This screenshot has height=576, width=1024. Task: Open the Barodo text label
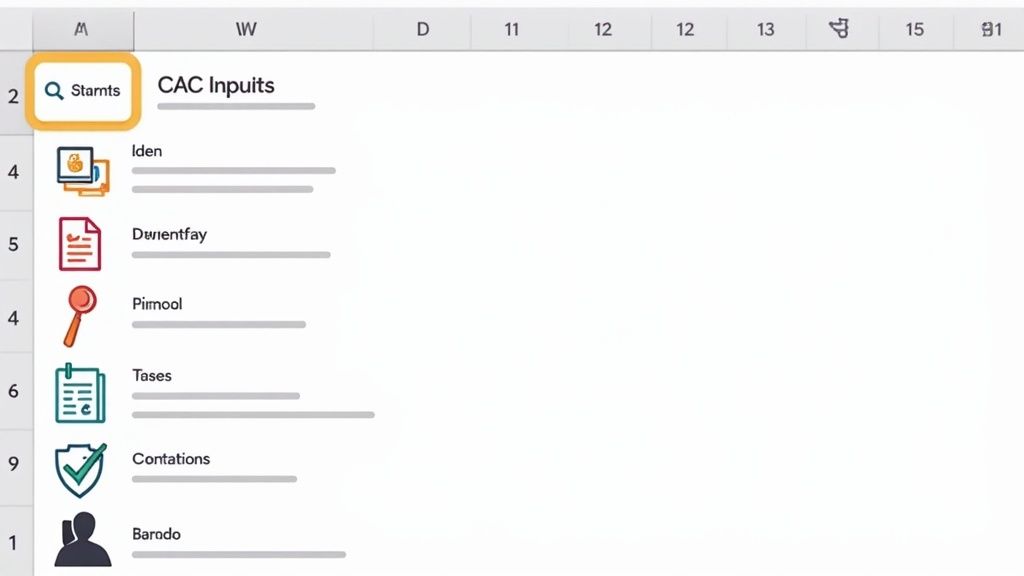tap(156, 534)
